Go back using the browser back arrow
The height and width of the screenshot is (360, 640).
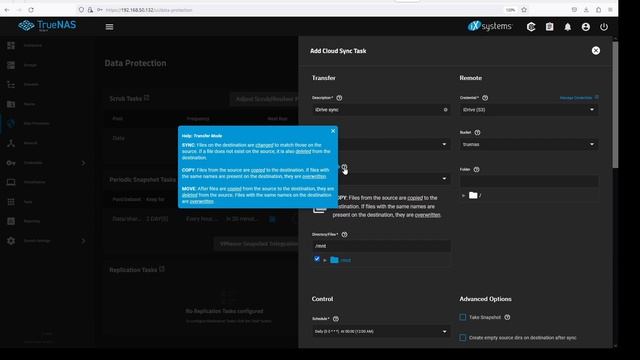pyautogui.click(x=7, y=10)
